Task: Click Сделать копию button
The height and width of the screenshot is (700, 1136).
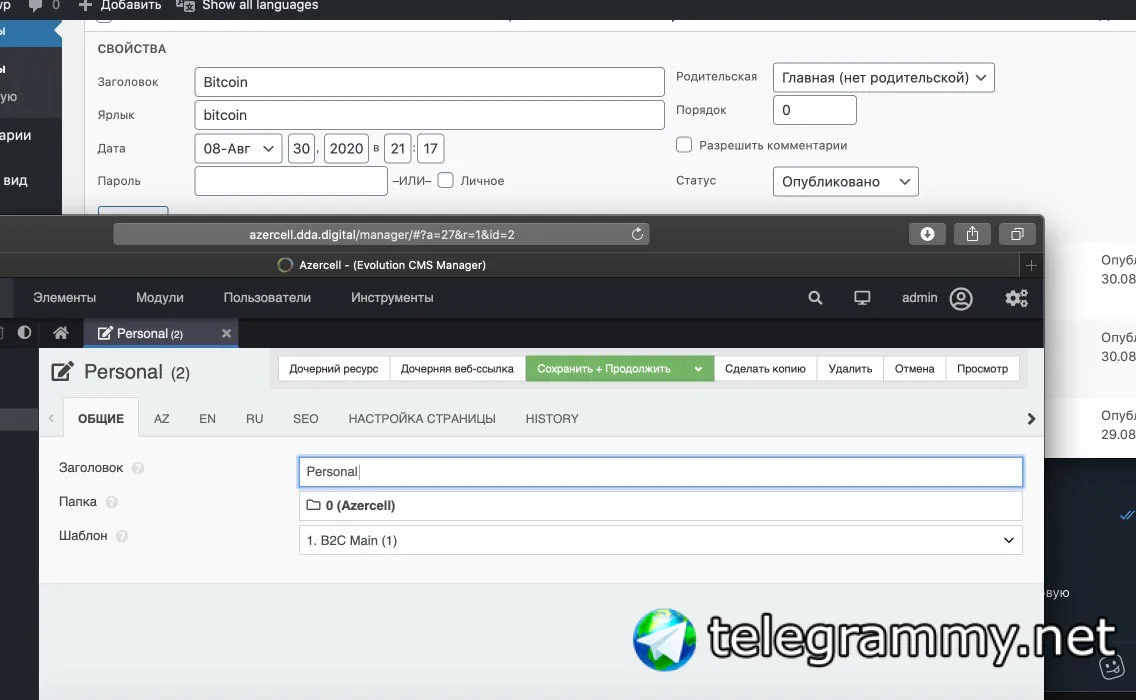Action: (x=765, y=368)
